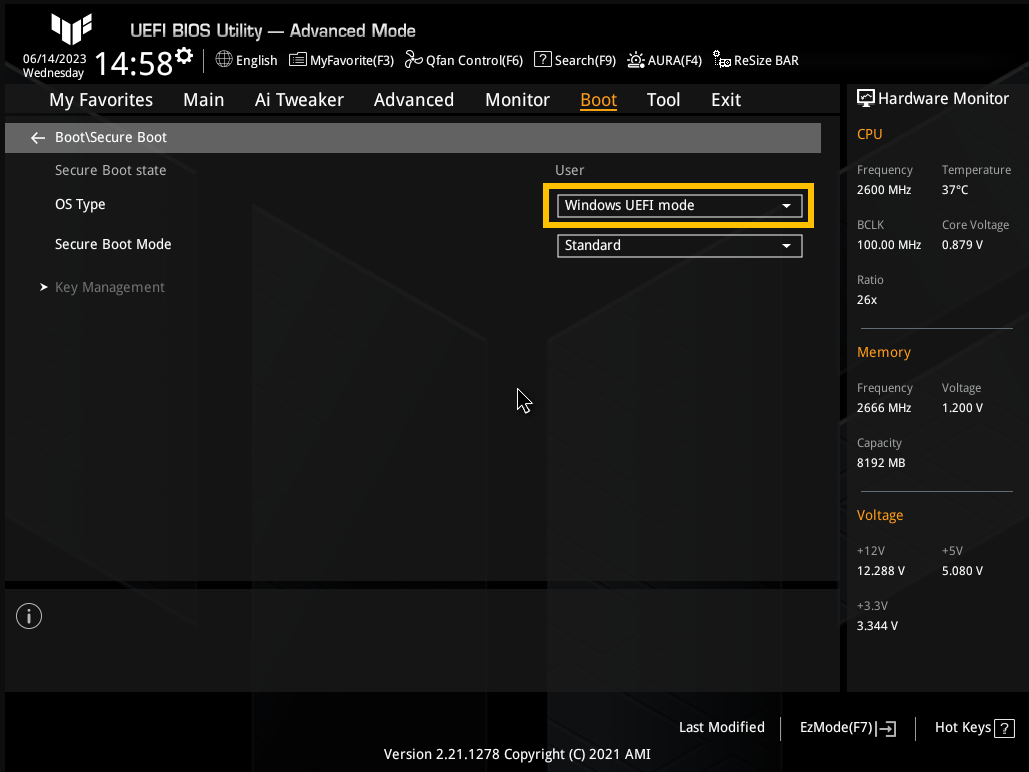Switch to Tool tab

point(663,100)
